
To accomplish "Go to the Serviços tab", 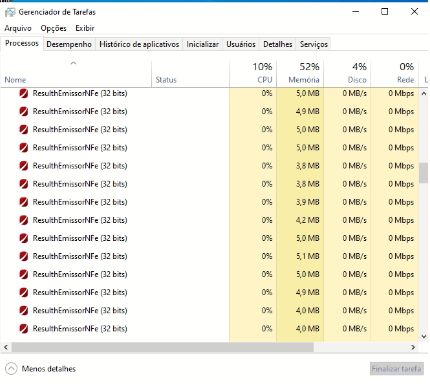I will pyautogui.click(x=314, y=44).
